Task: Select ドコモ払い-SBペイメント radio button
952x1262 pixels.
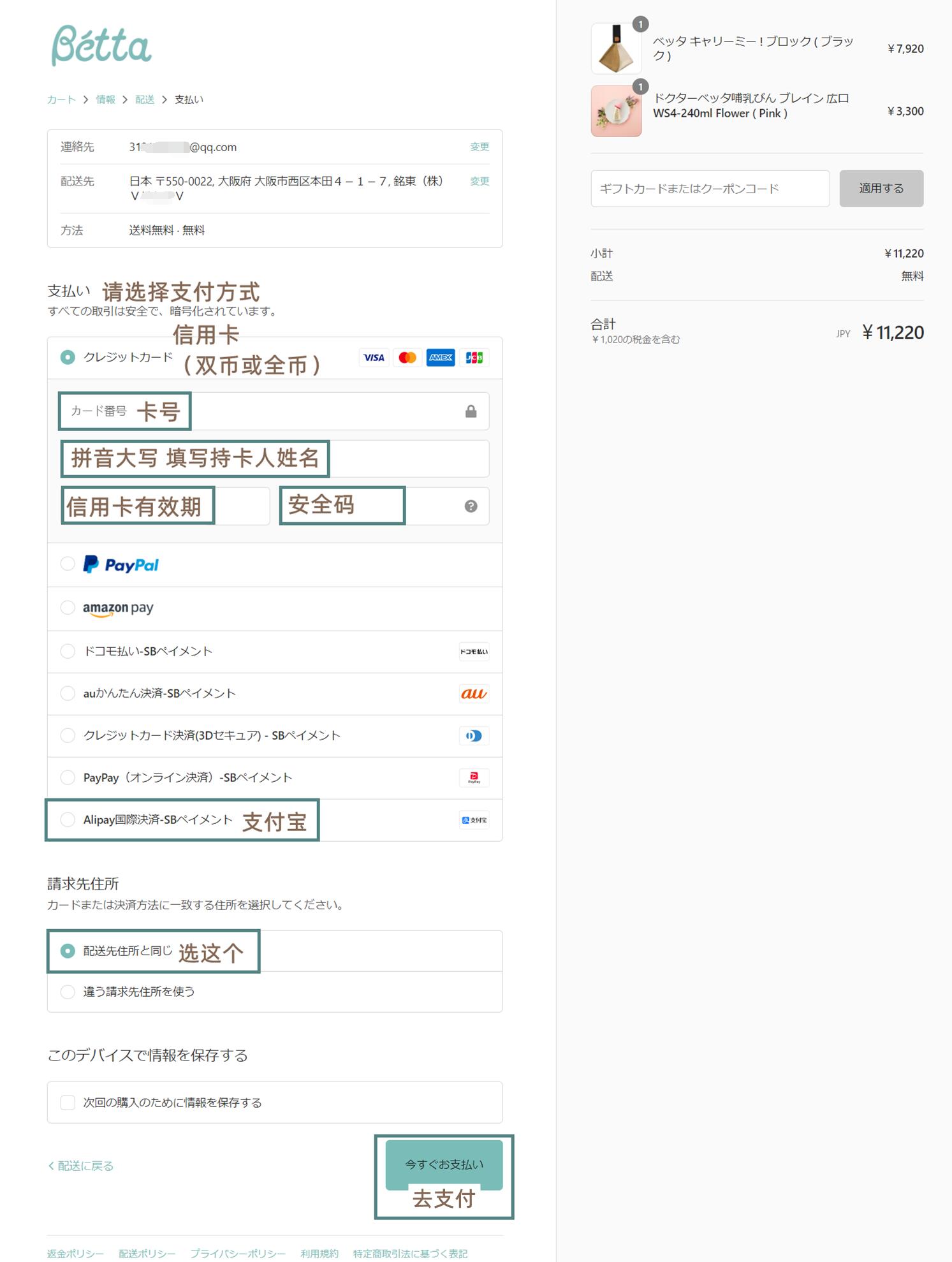Action: point(68,651)
